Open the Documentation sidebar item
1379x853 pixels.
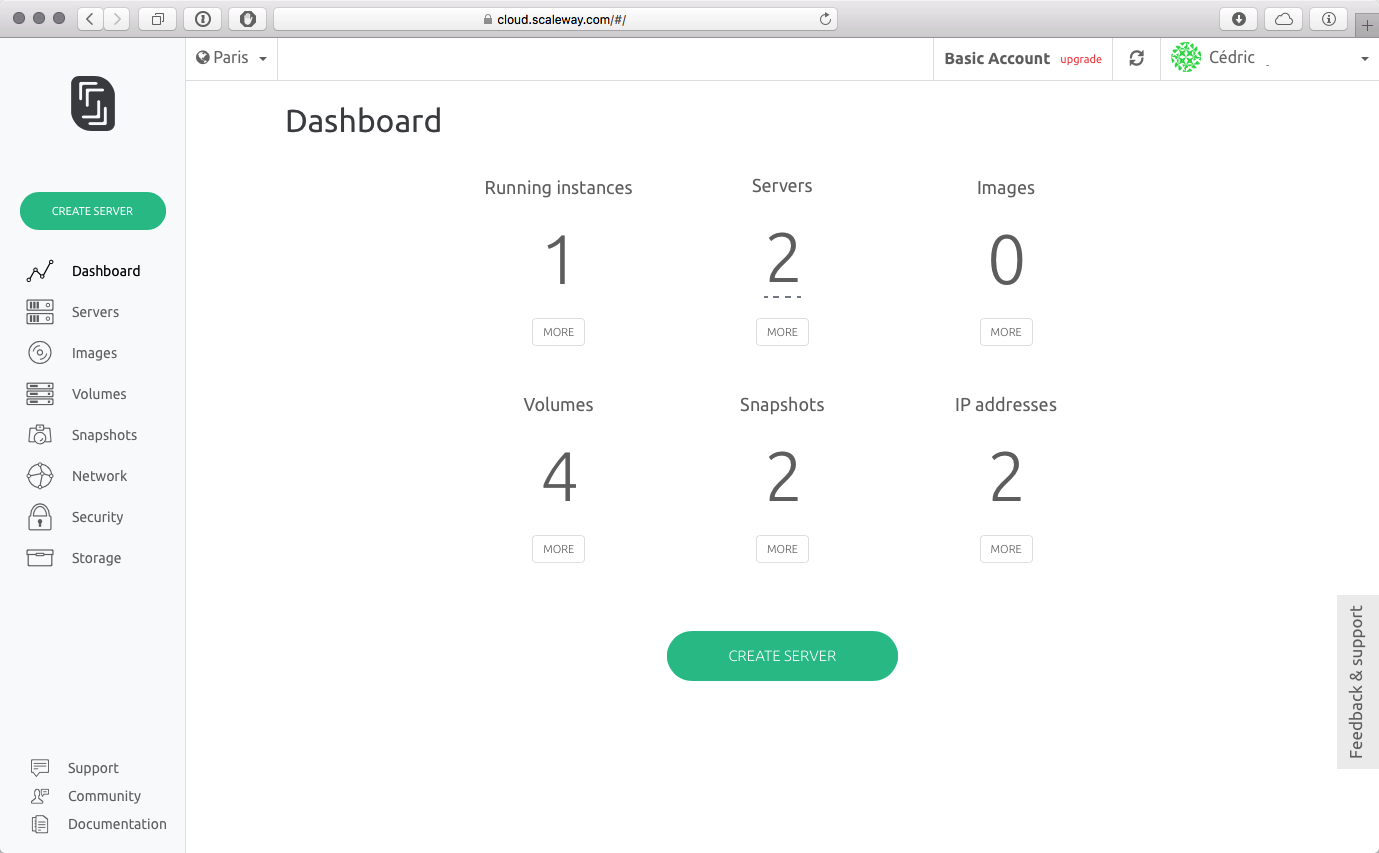point(117,824)
